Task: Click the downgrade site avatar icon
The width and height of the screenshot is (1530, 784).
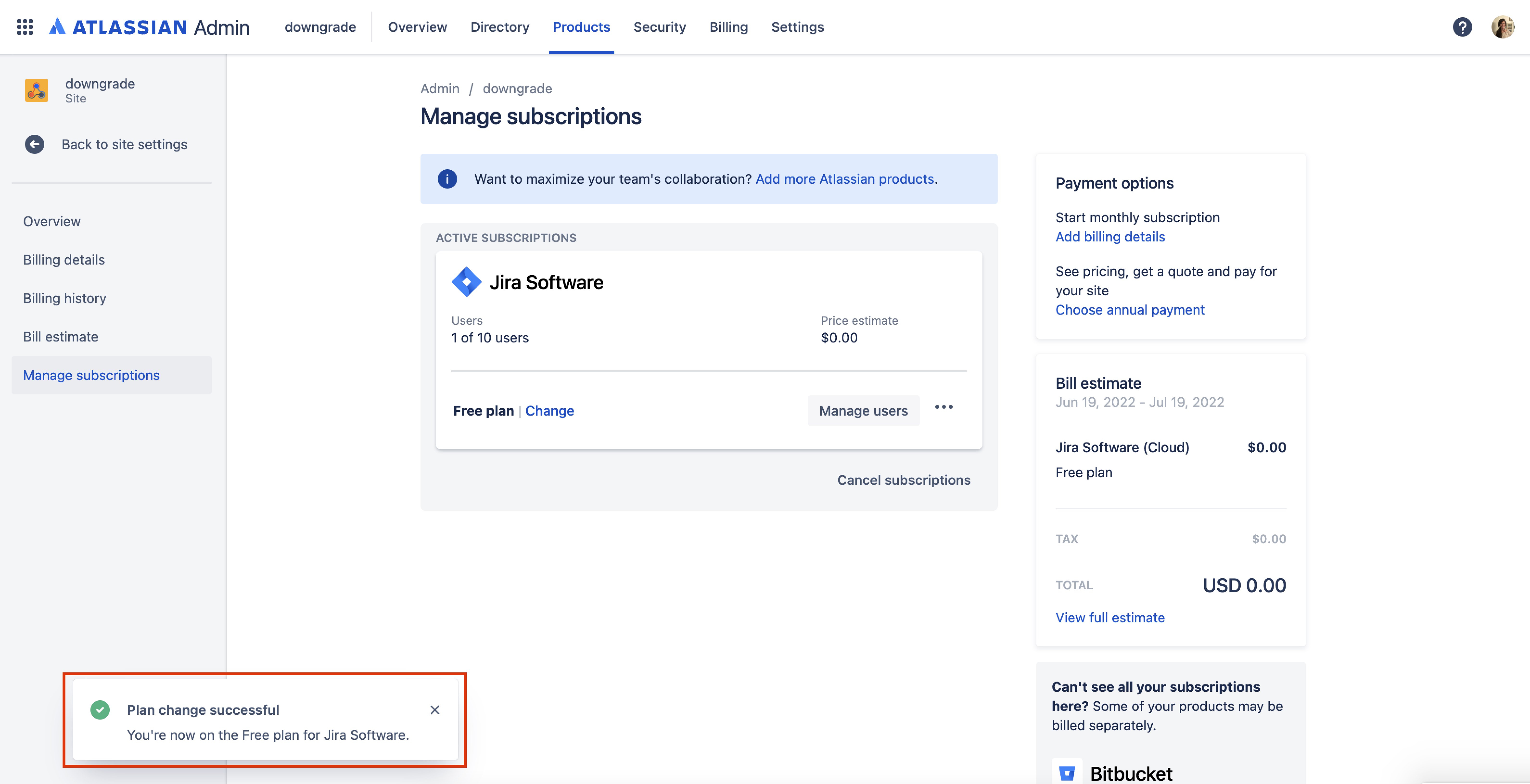Action: pos(36,90)
